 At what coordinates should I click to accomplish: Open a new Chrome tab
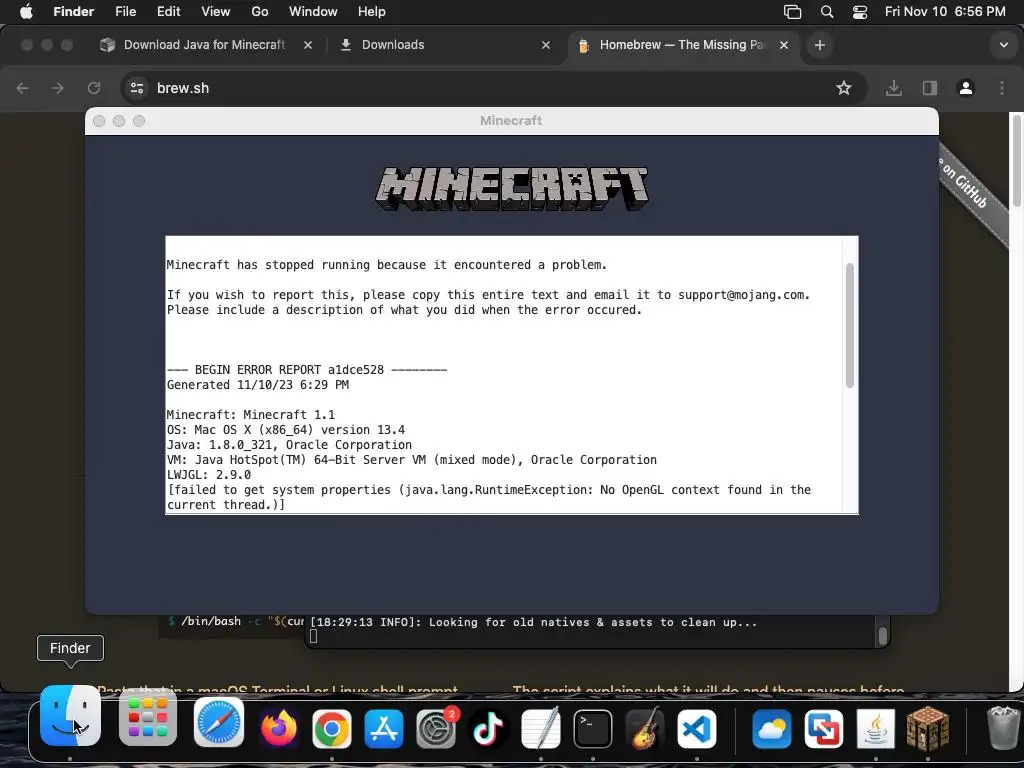pos(820,45)
